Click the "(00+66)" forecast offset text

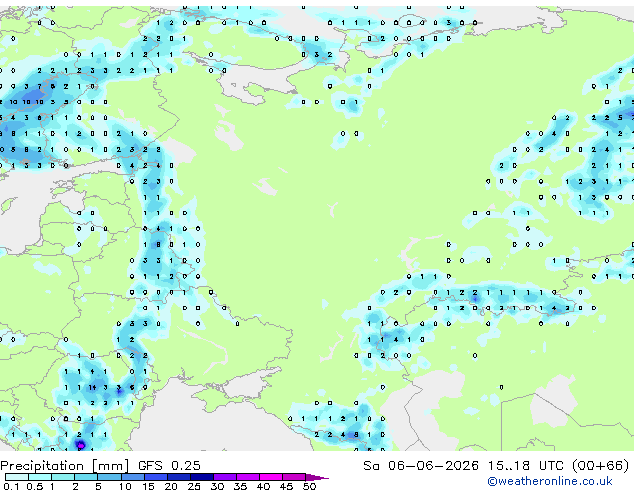[600, 466]
